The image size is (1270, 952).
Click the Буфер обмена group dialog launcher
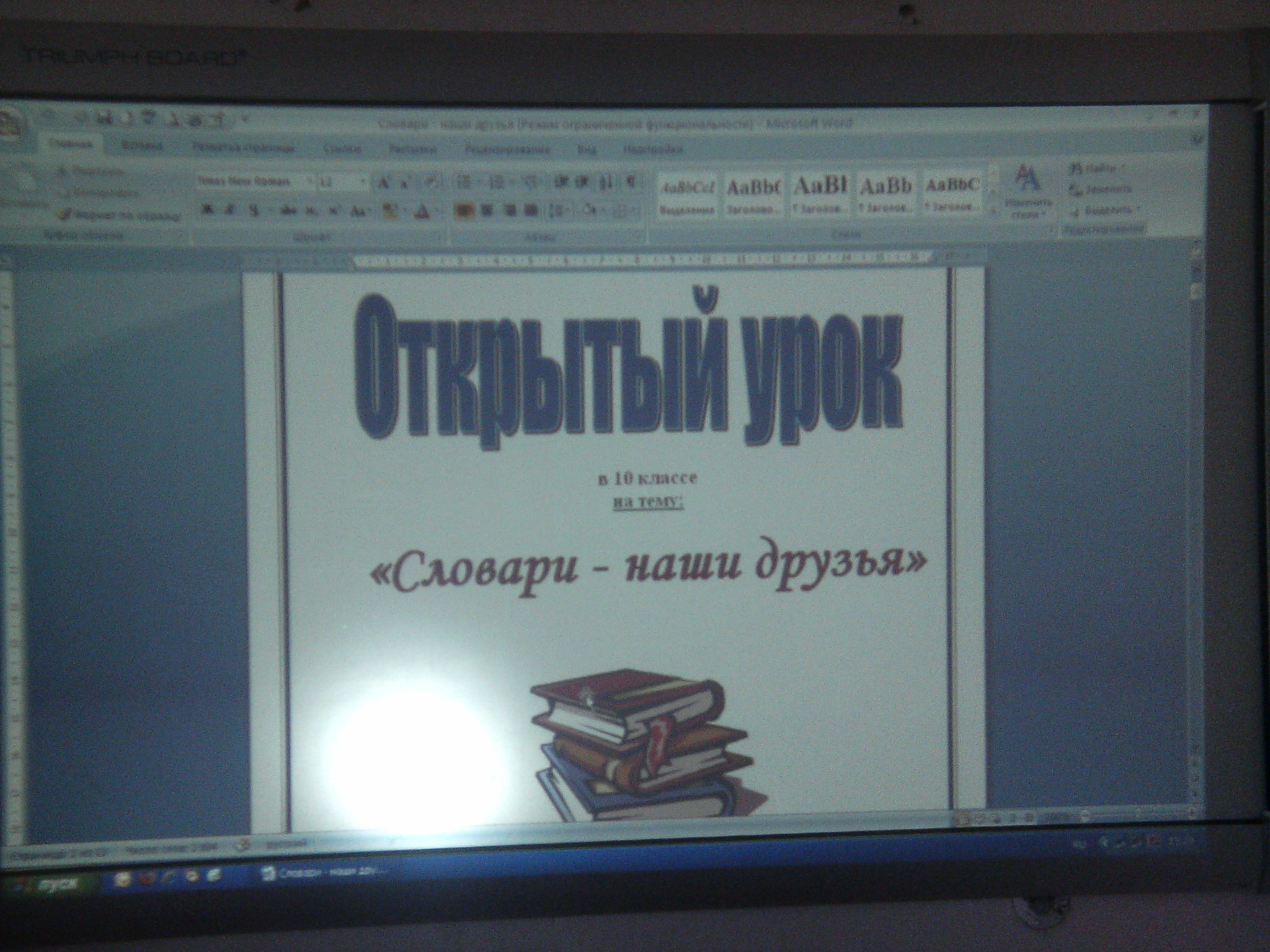pyautogui.click(x=180, y=236)
